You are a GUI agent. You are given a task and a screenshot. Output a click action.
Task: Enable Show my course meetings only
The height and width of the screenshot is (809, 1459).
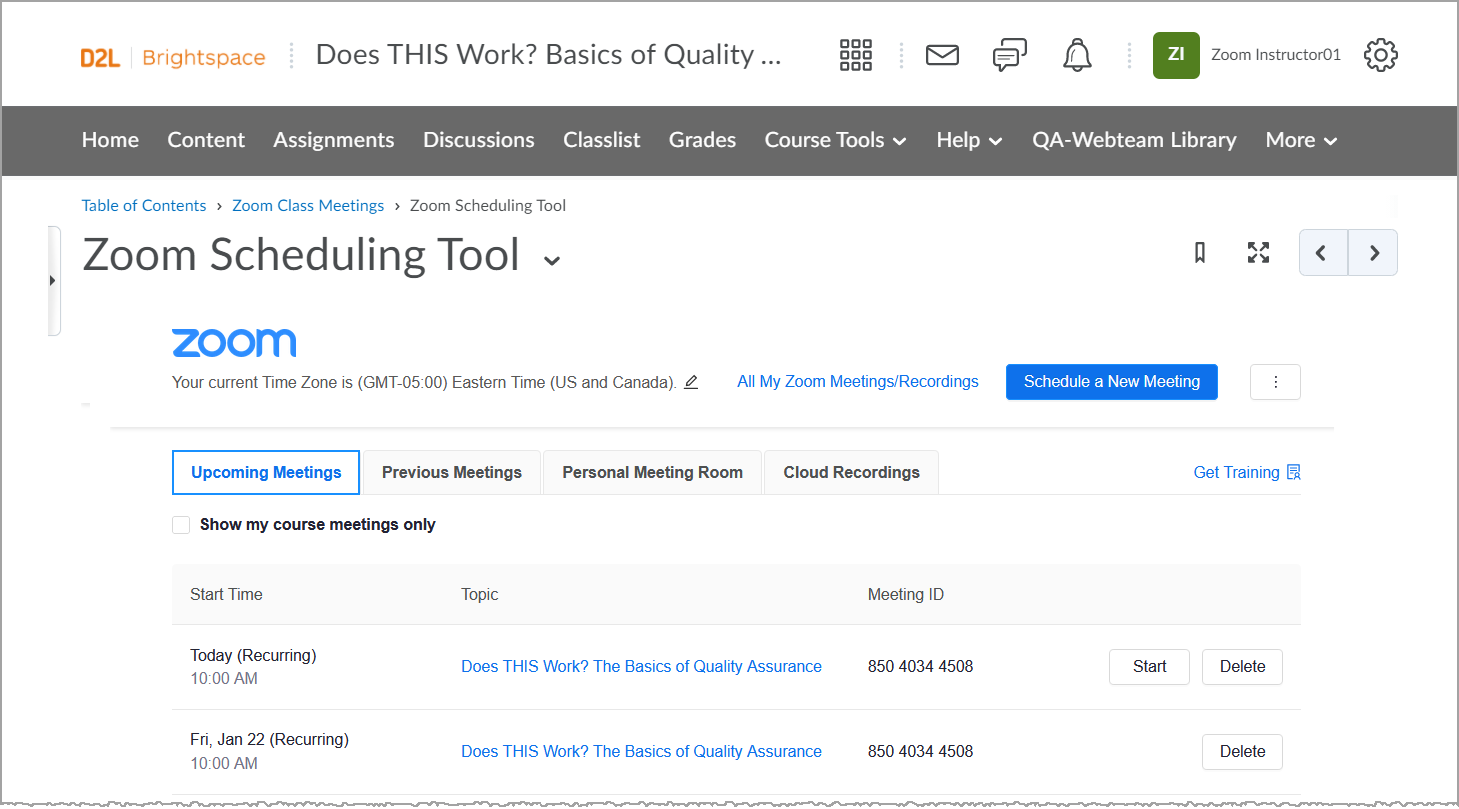[x=181, y=525]
